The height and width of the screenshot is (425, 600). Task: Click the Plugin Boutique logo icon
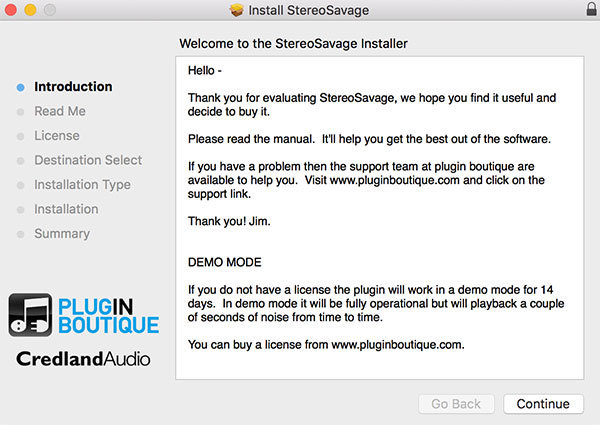[x=31, y=314]
